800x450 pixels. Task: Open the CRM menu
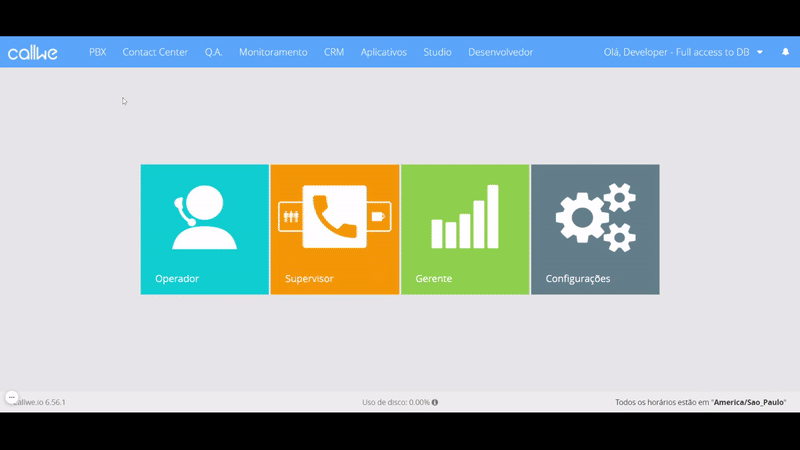(x=334, y=52)
